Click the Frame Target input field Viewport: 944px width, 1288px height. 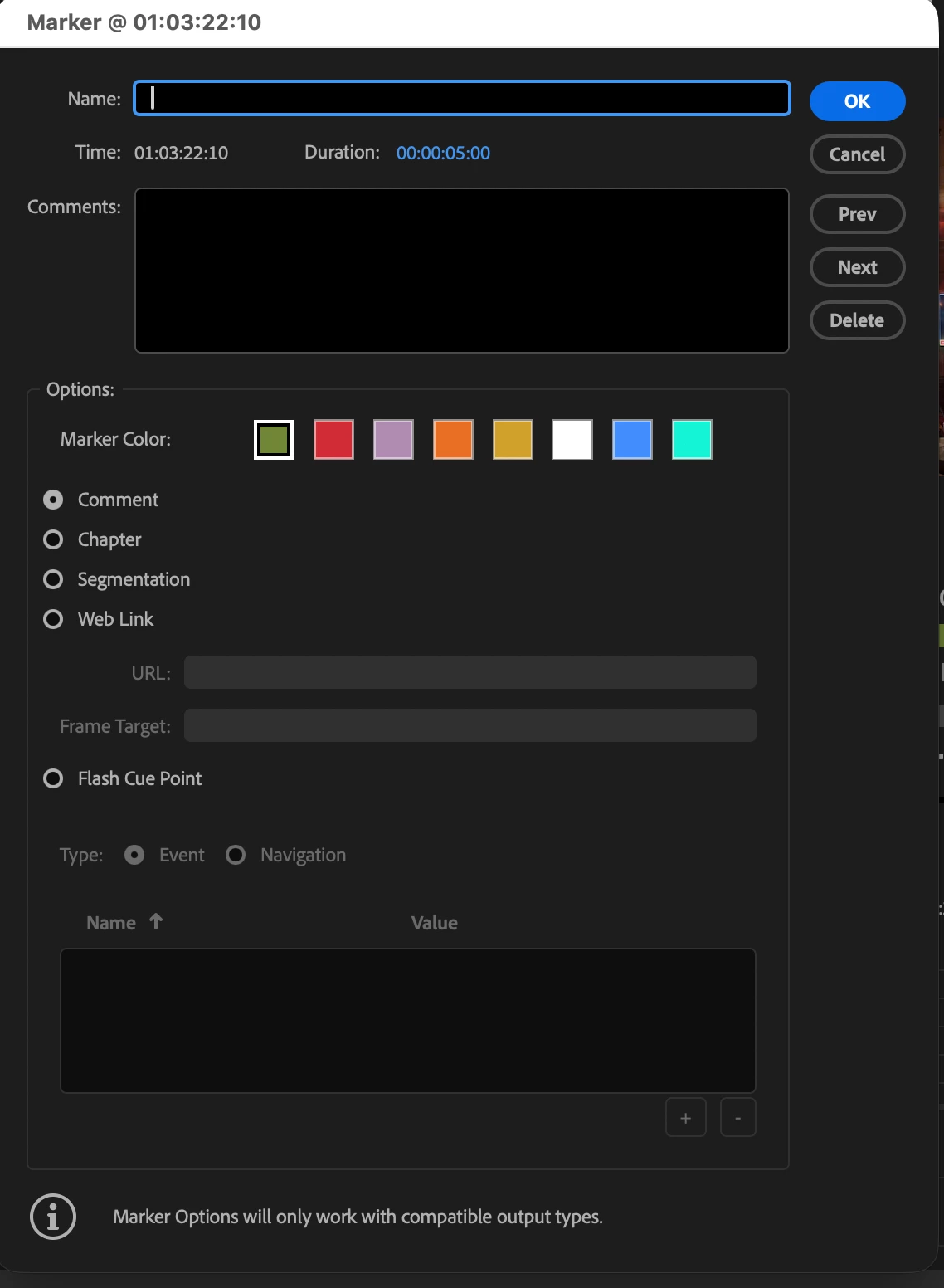(470, 725)
